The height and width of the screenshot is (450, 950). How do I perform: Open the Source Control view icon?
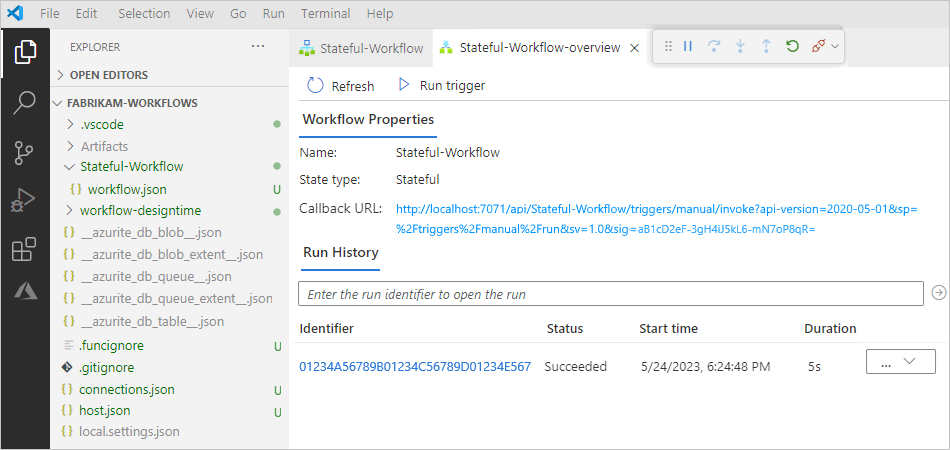tap(25, 153)
